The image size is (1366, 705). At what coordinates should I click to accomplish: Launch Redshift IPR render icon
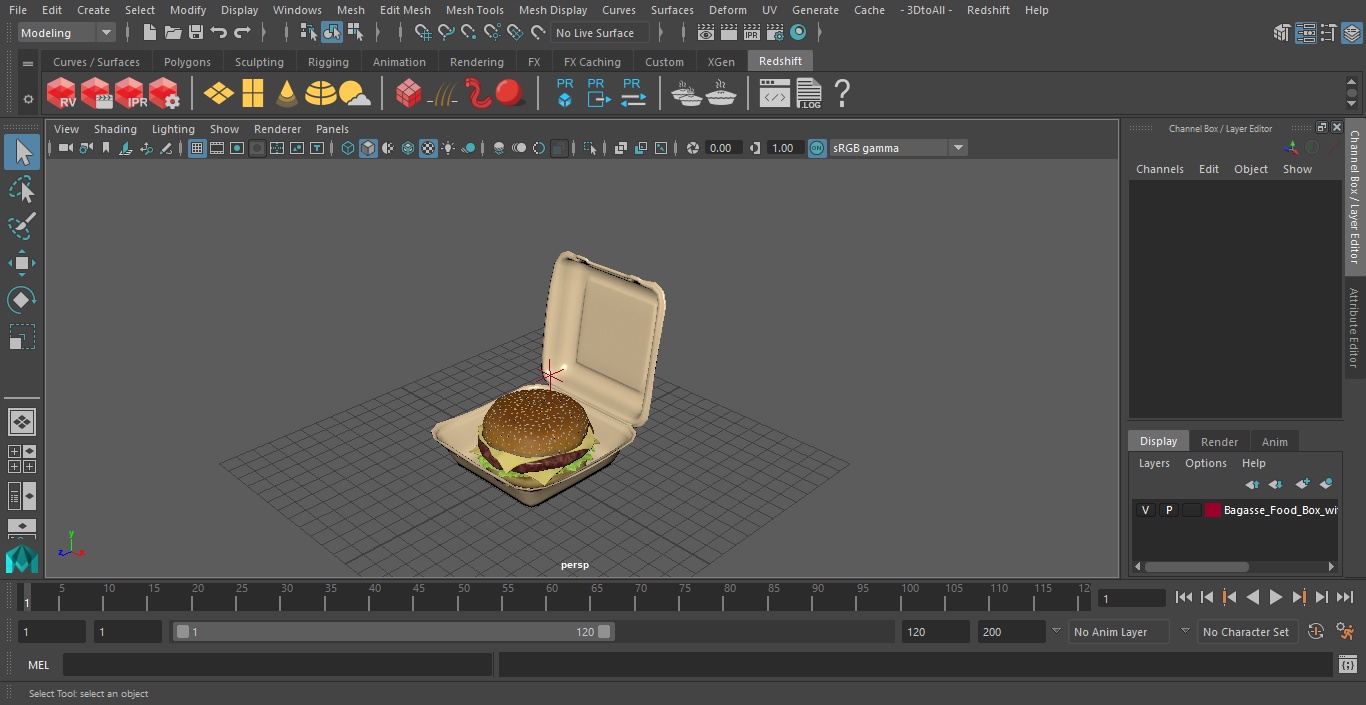130,94
